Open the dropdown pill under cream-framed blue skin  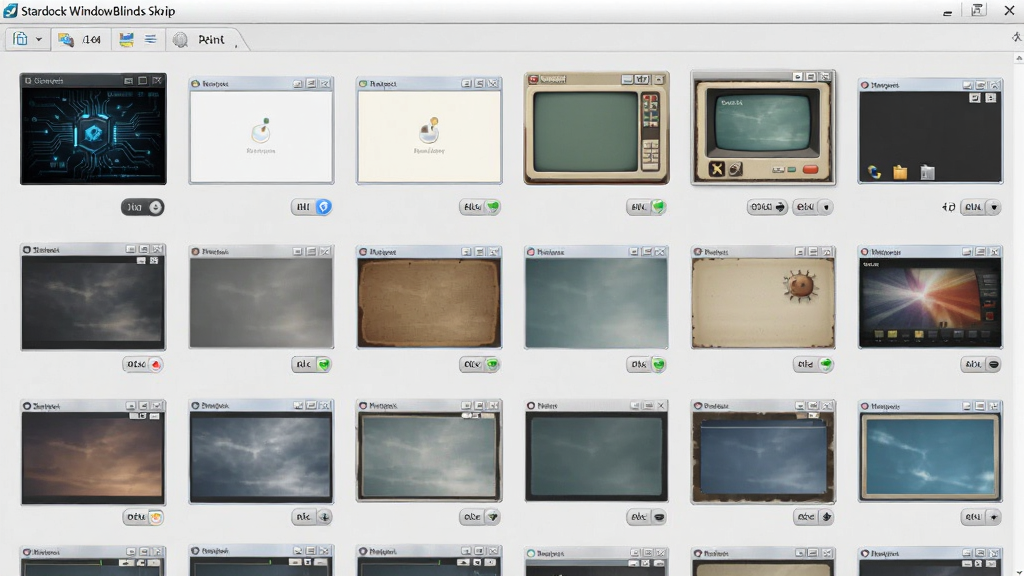982,517
